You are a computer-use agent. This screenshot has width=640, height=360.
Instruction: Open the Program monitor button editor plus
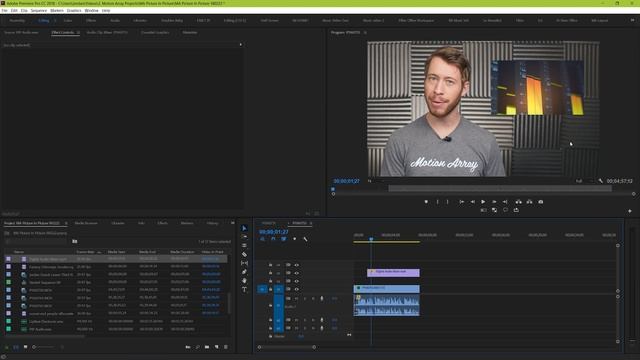coord(630,211)
